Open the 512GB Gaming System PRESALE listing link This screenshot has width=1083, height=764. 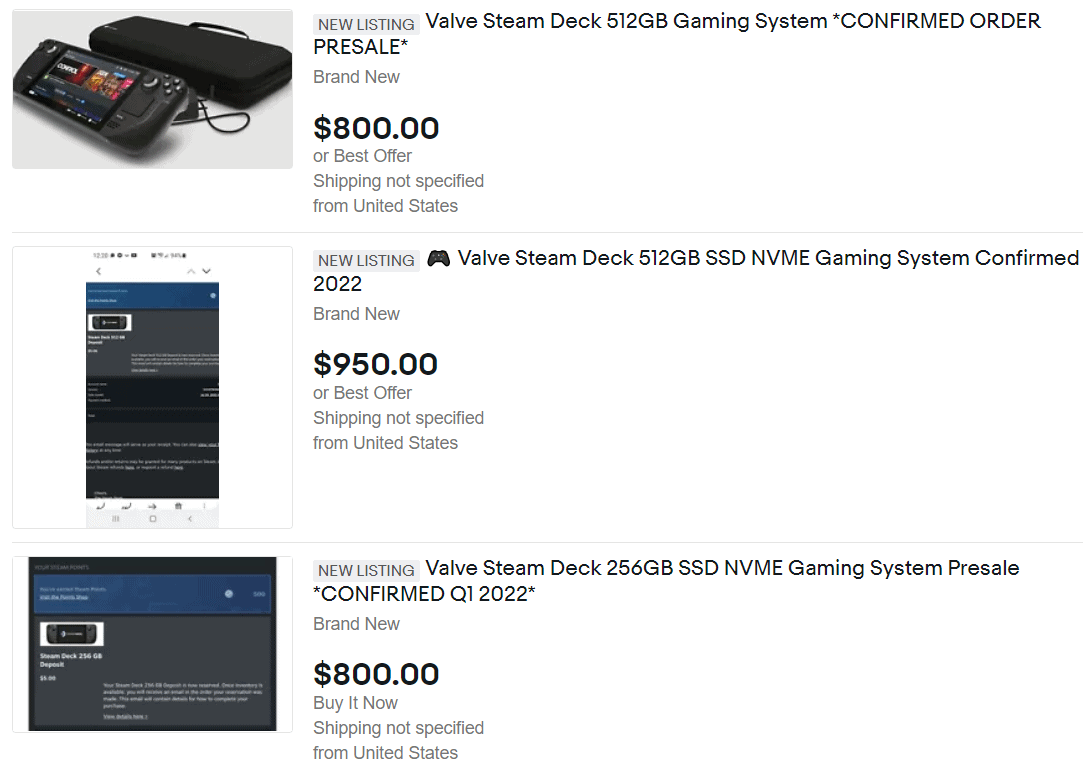(700, 21)
